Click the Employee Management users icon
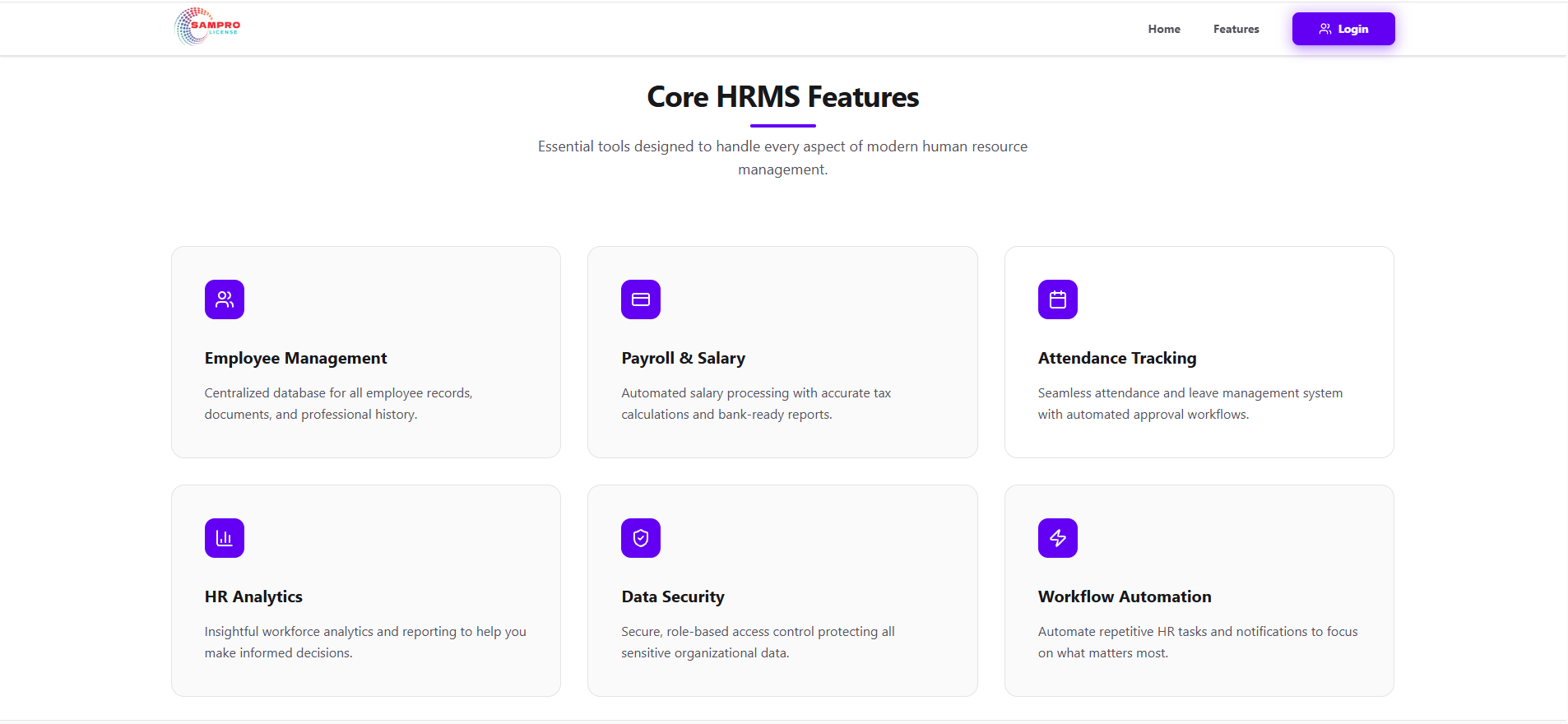 click(225, 299)
